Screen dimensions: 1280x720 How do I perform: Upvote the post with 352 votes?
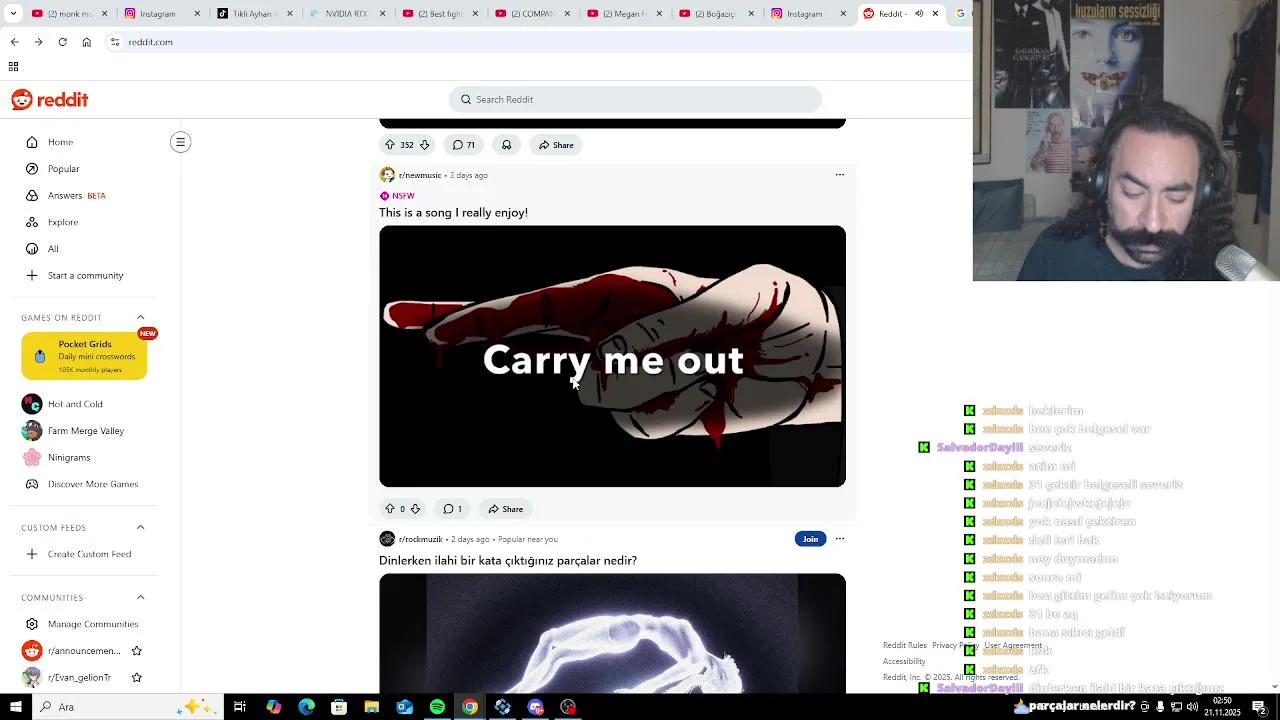[390, 145]
